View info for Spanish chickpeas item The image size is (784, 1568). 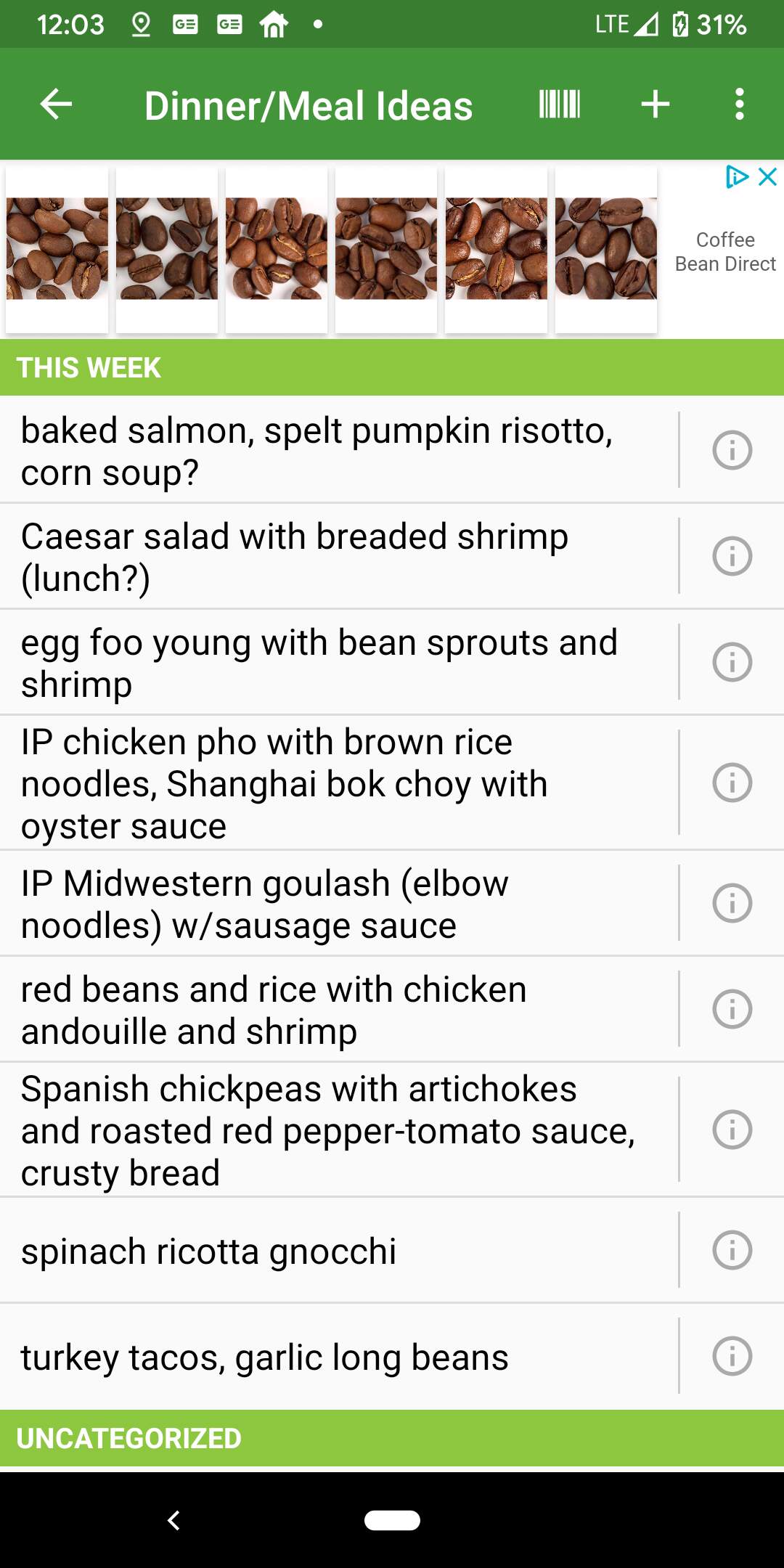coord(732,1130)
